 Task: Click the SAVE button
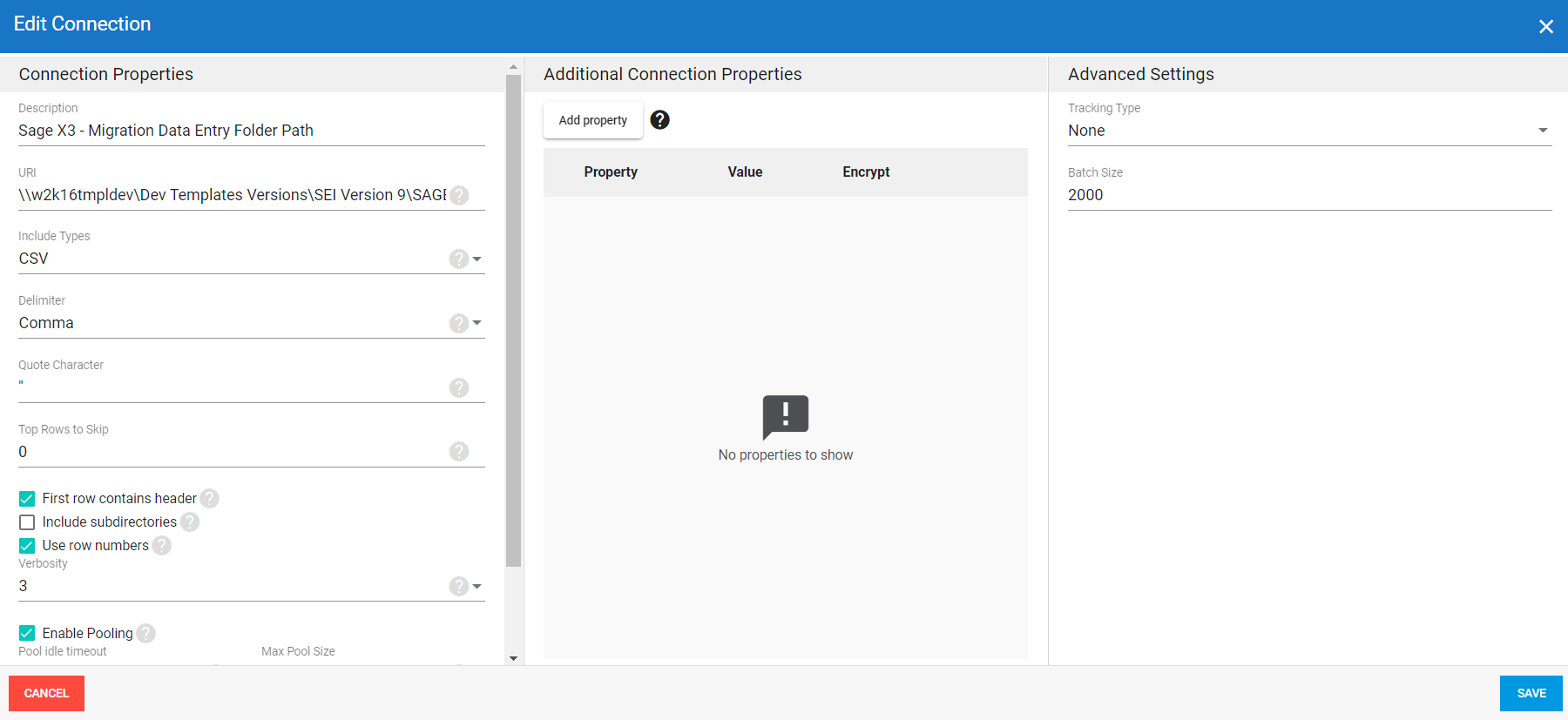click(x=1531, y=693)
